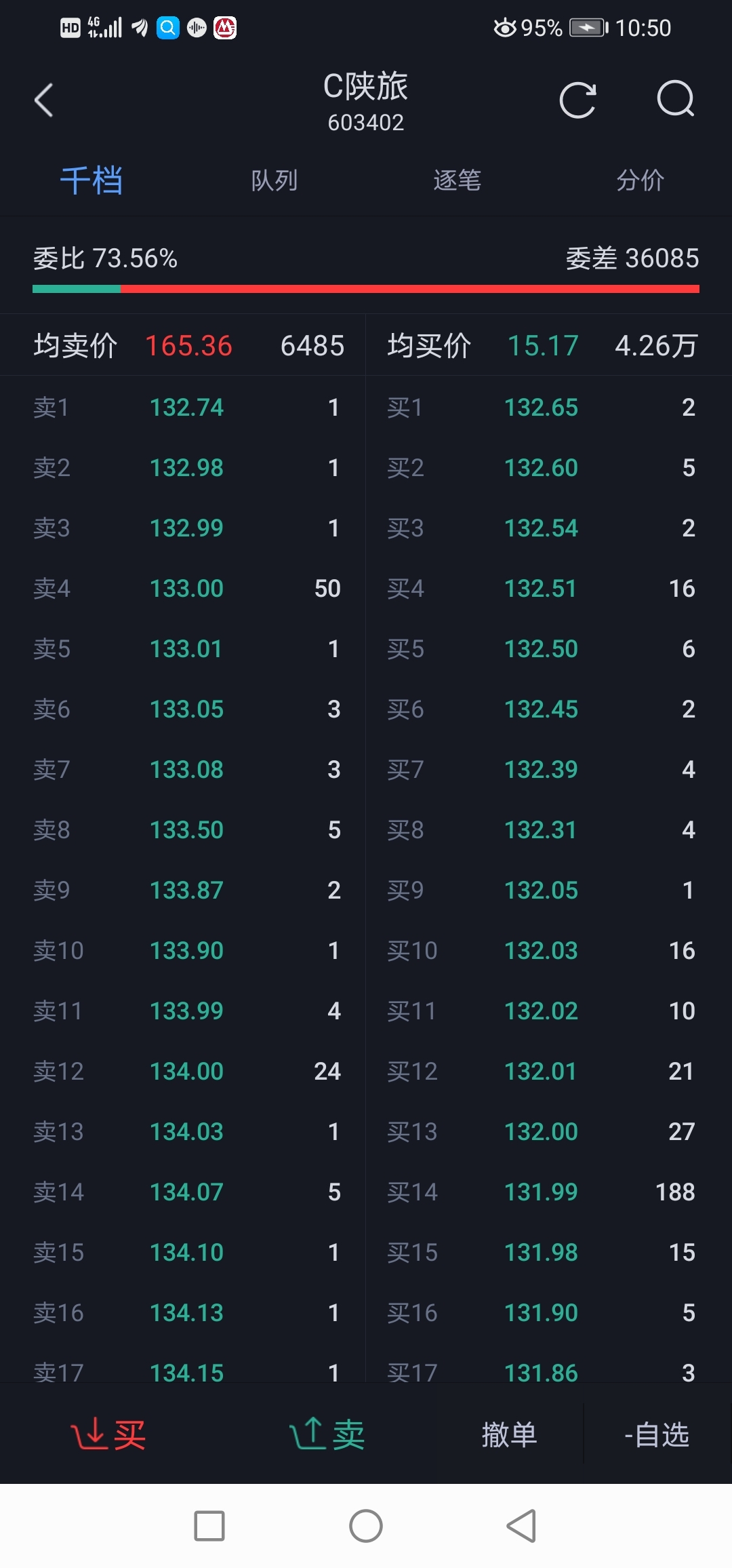Screen dimensions: 732x1568
Task: Remove stock via -自选 button
Action: click(x=656, y=1434)
